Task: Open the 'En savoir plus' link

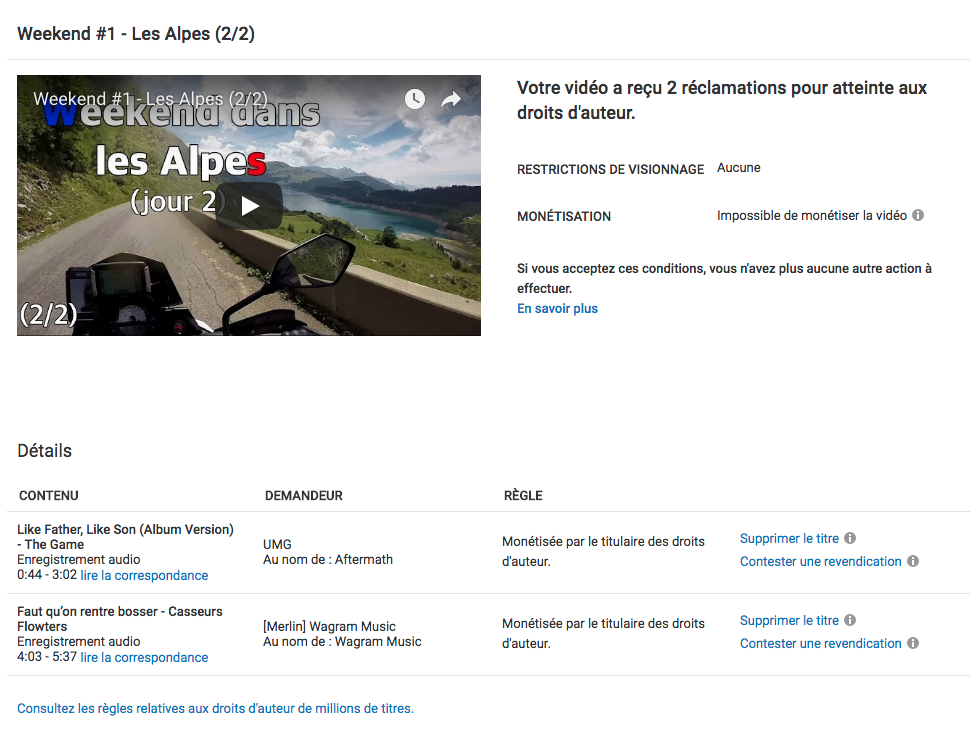Action: click(x=557, y=308)
